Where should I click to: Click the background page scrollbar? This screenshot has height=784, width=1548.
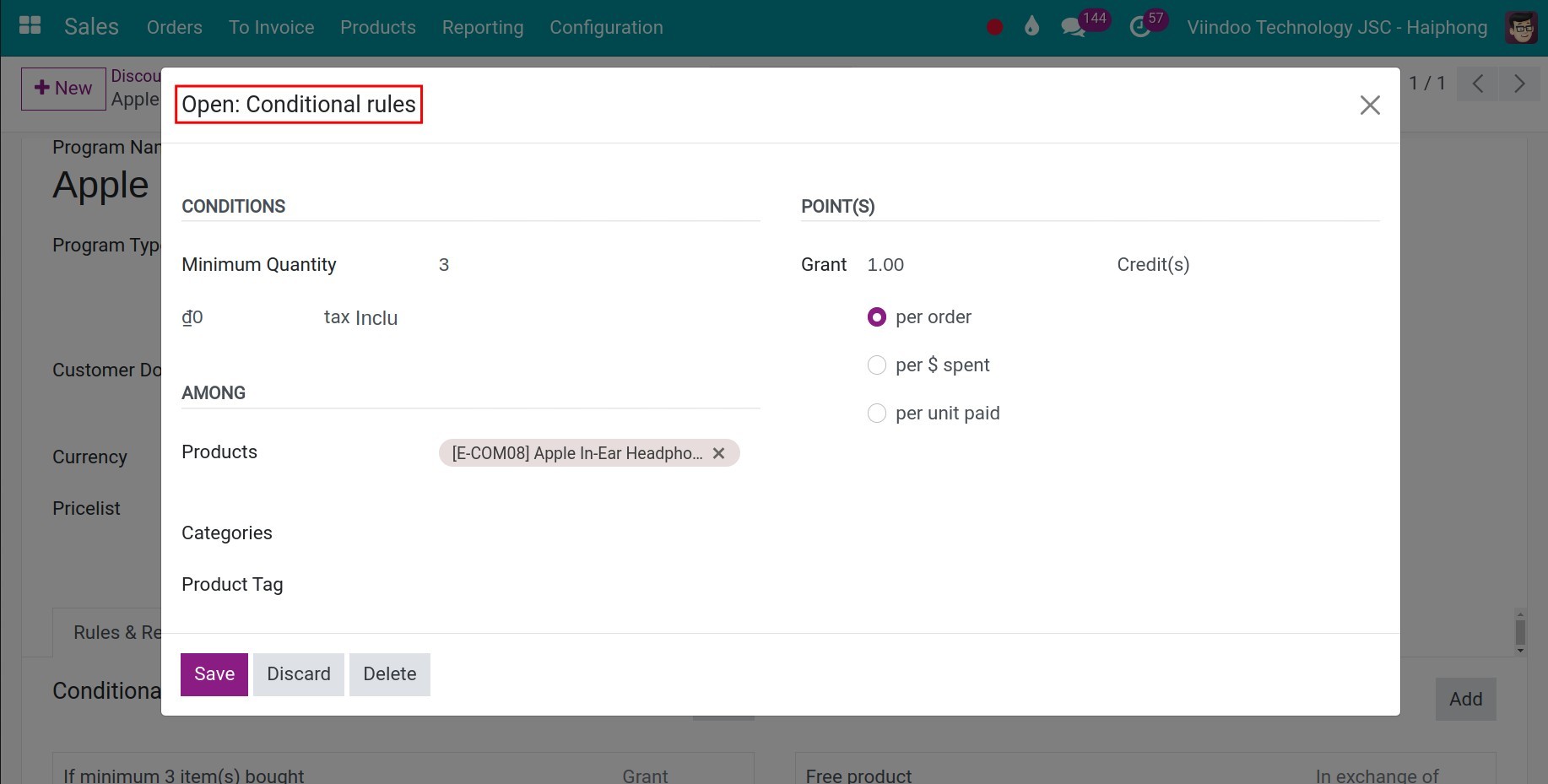pyautogui.click(x=1520, y=632)
